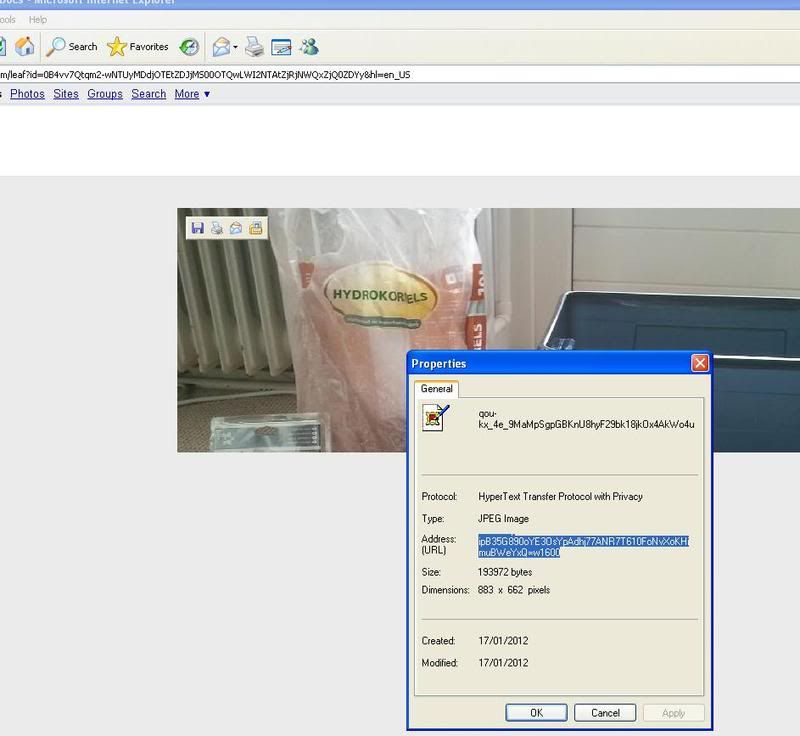Viewport: 800px width, 736px height.
Task: Click the highlighted Address (URL) text
Action: [x=583, y=547]
